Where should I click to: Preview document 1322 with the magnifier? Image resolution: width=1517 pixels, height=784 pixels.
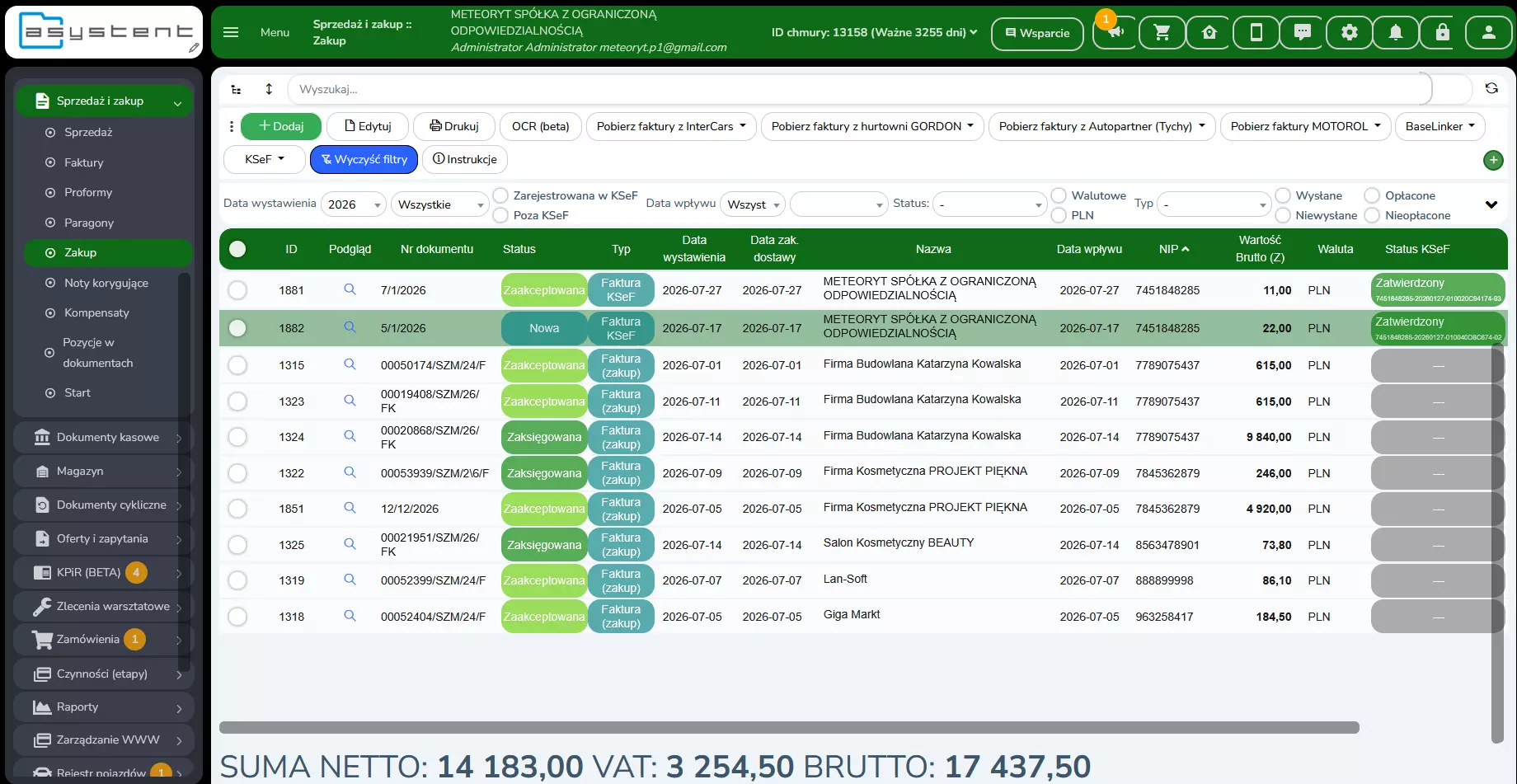[350, 472]
